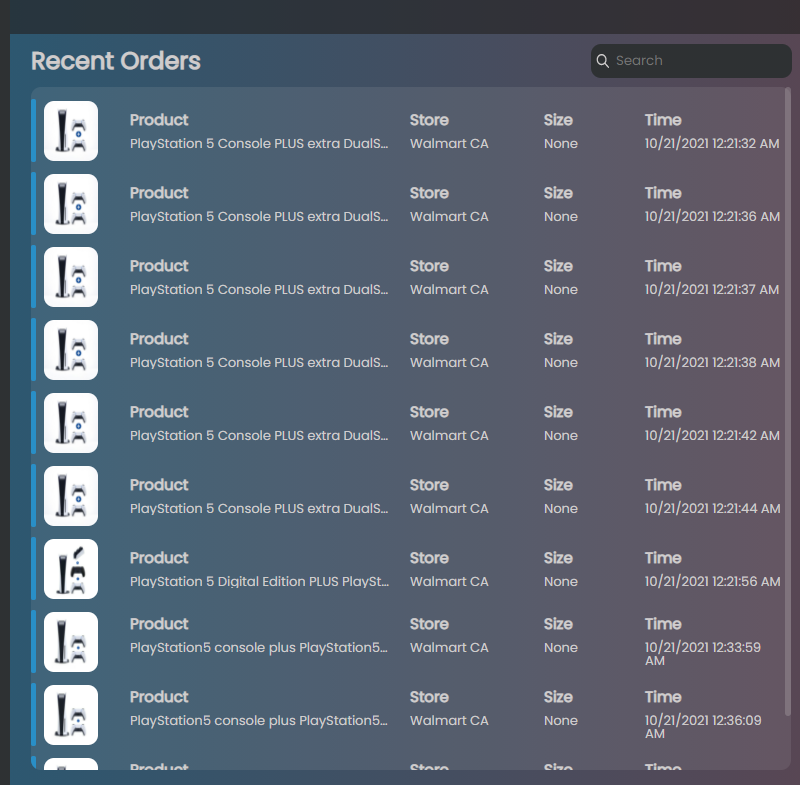Open Digital Edition thumbnail at 12:21:56 AM

(x=71, y=569)
